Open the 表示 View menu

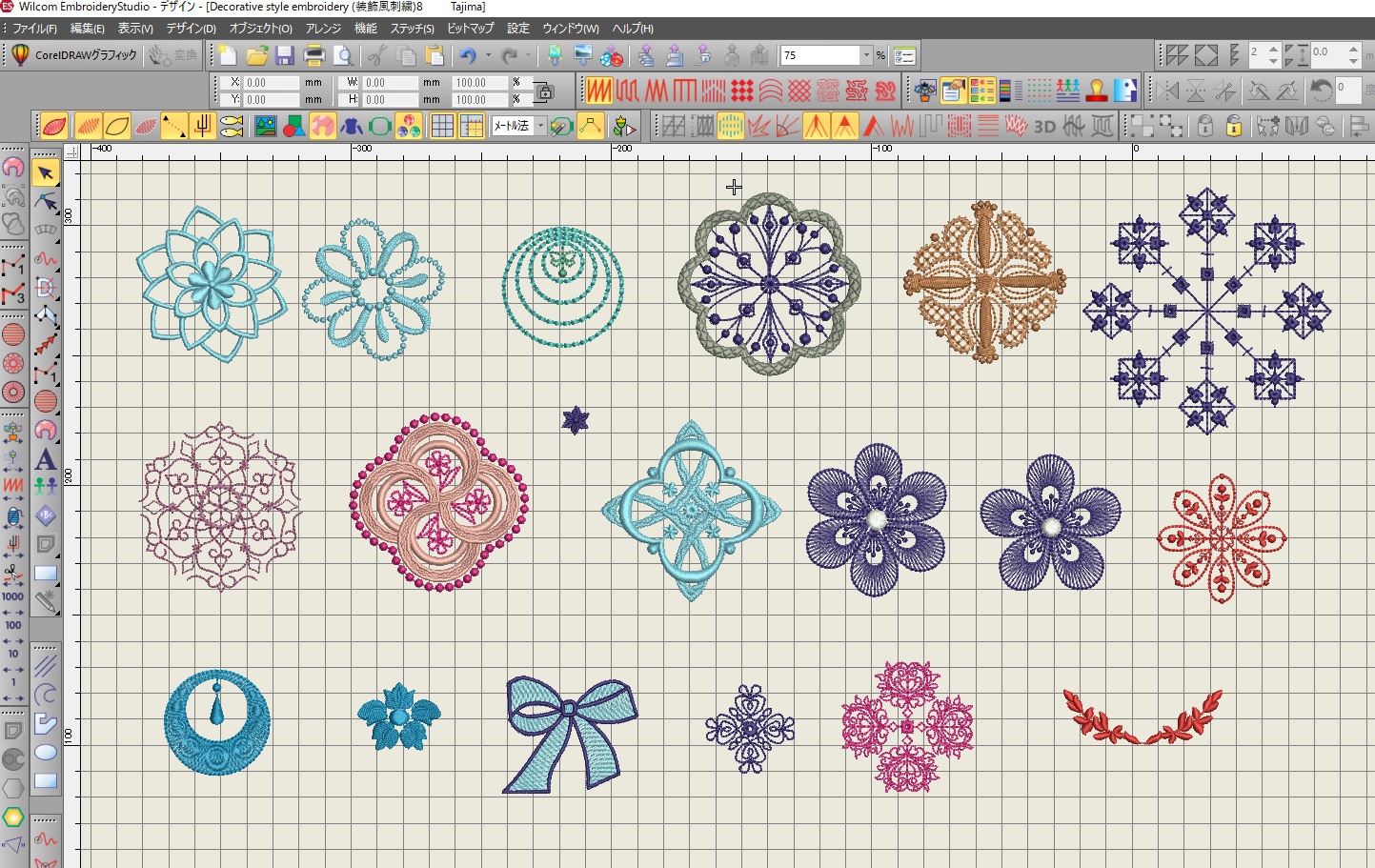(x=135, y=29)
